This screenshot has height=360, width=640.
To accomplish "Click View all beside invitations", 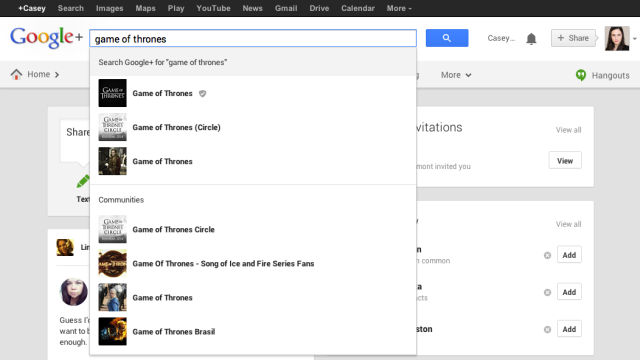I will [568, 130].
